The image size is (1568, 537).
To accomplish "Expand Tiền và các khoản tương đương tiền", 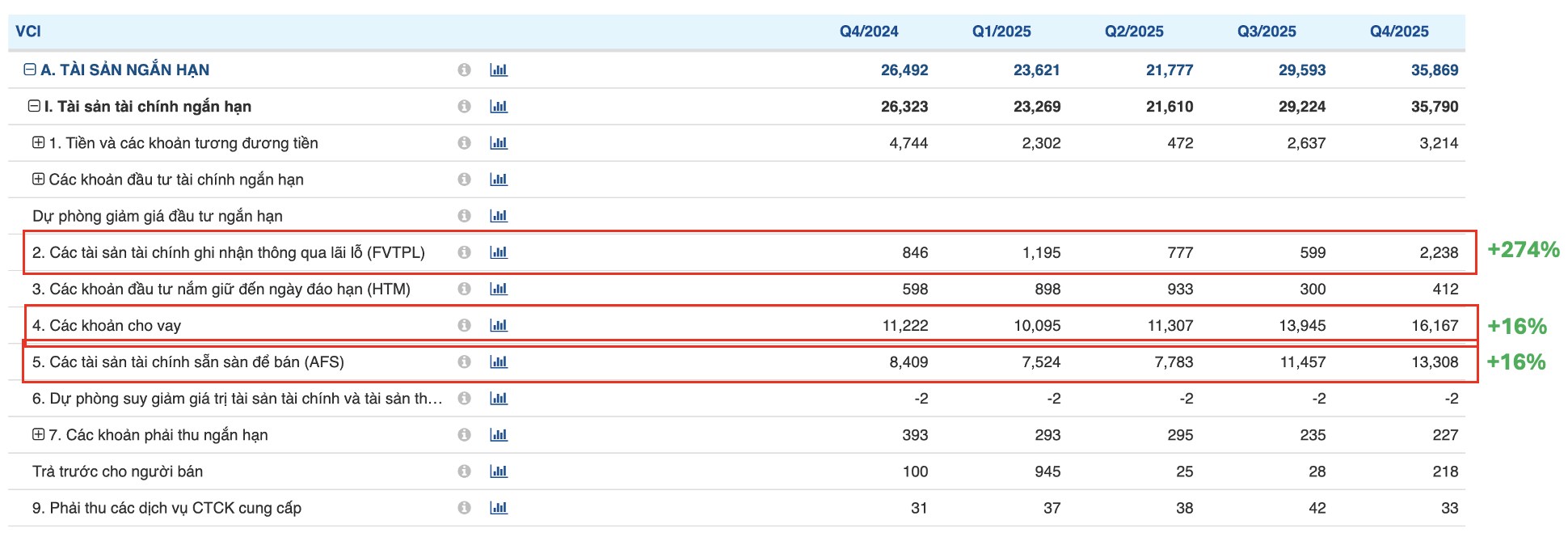I will tap(38, 142).
